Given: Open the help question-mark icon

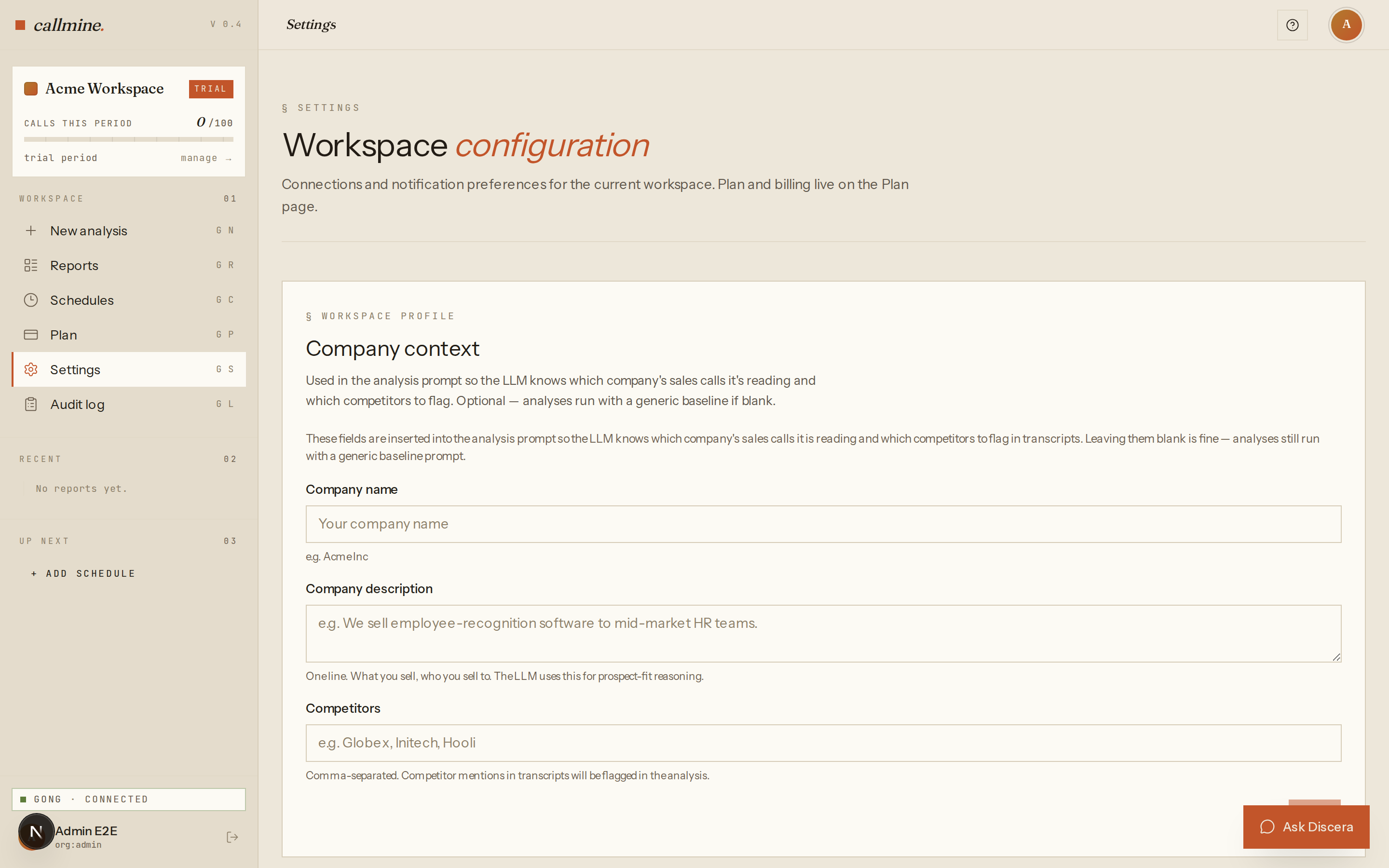Looking at the screenshot, I should coord(1292,25).
